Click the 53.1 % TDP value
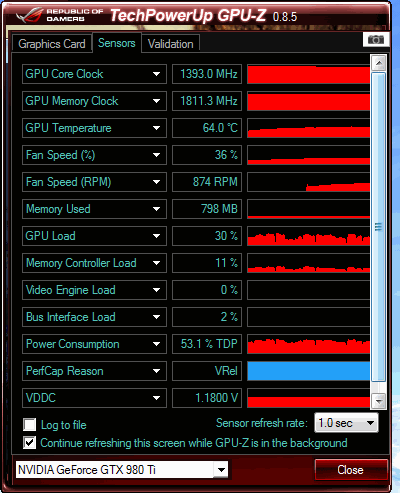 (x=207, y=344)
